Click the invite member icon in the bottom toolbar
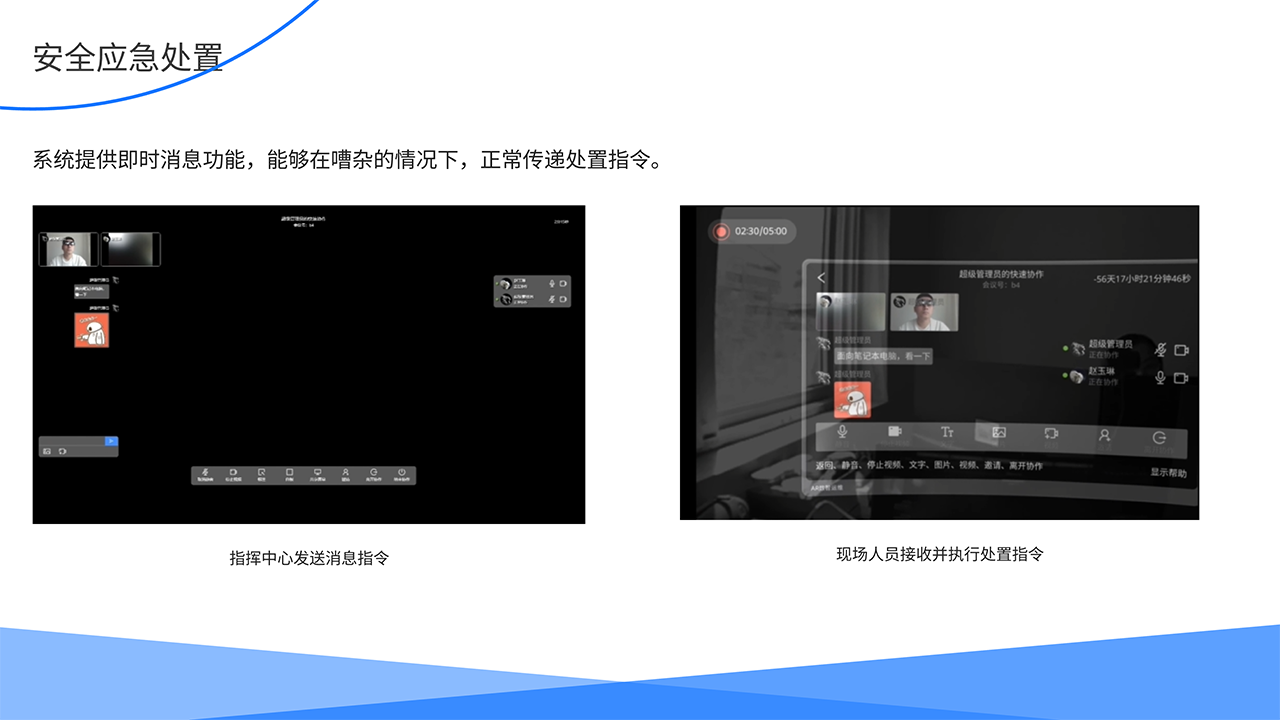 pos(346,472)
